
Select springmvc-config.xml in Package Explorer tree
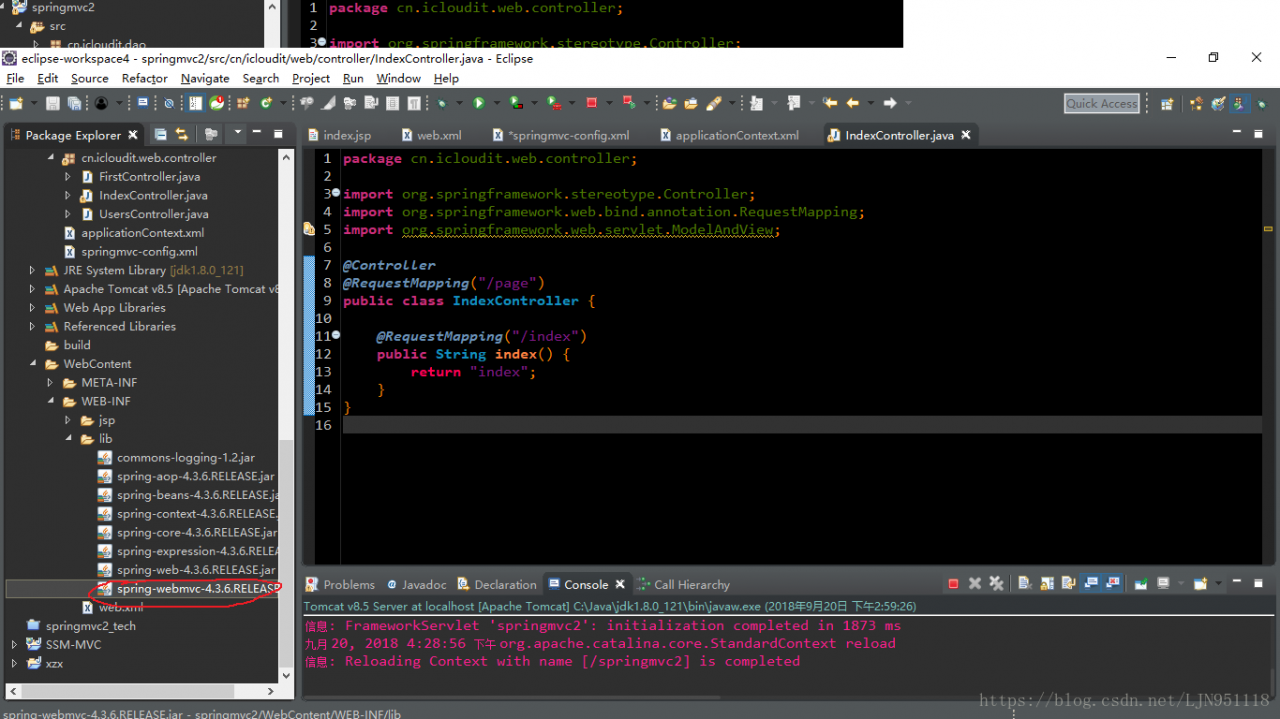pyautogui.click(x=139, y=252)
